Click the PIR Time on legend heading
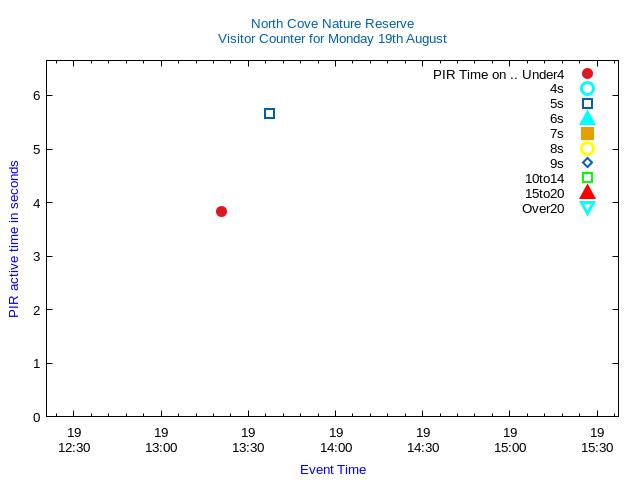This screenshot has height=480, width=640. 498,74
